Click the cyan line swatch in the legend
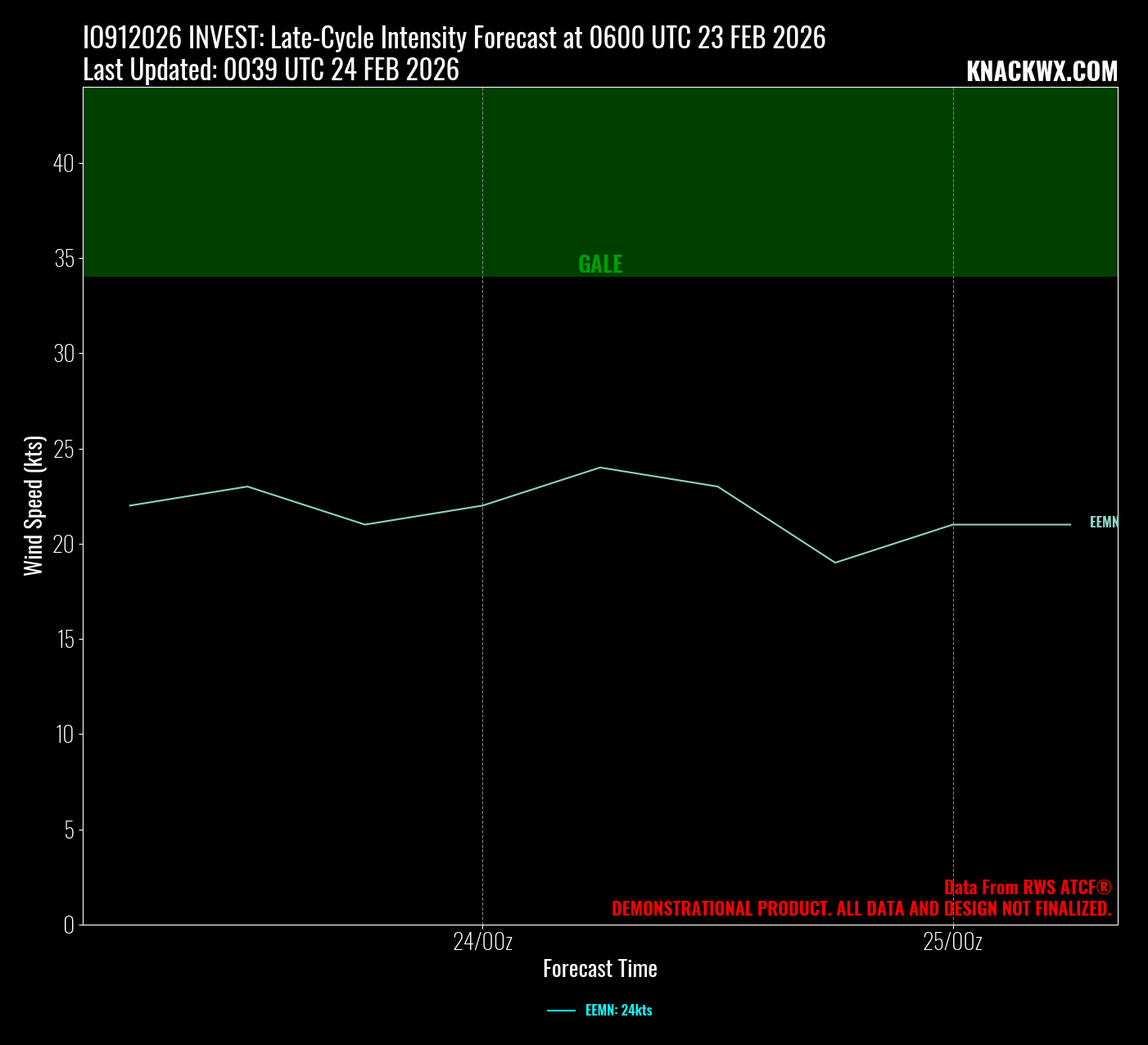 pos(561,1011)
